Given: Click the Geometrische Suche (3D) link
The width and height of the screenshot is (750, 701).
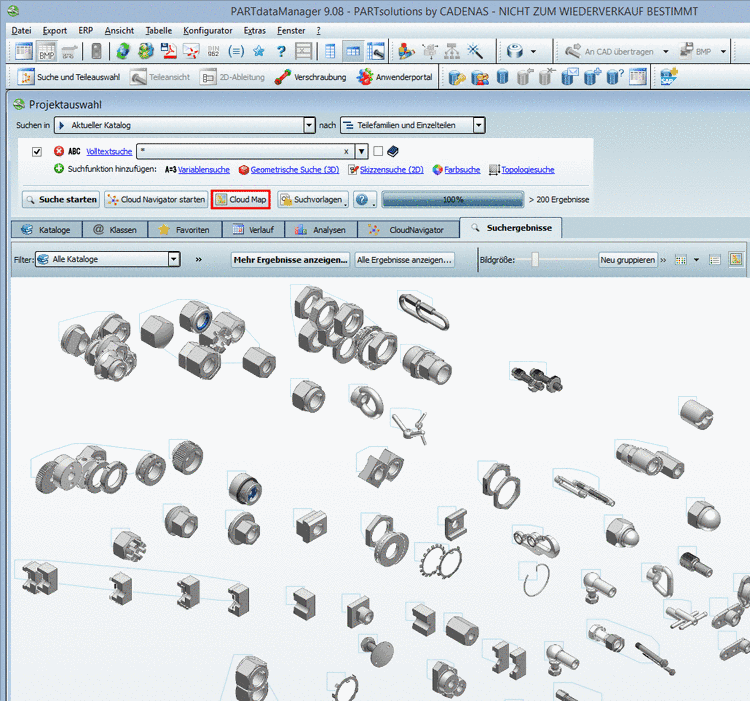Looking at the screenshot, I should pyautogui.click(x=295, y=170).
